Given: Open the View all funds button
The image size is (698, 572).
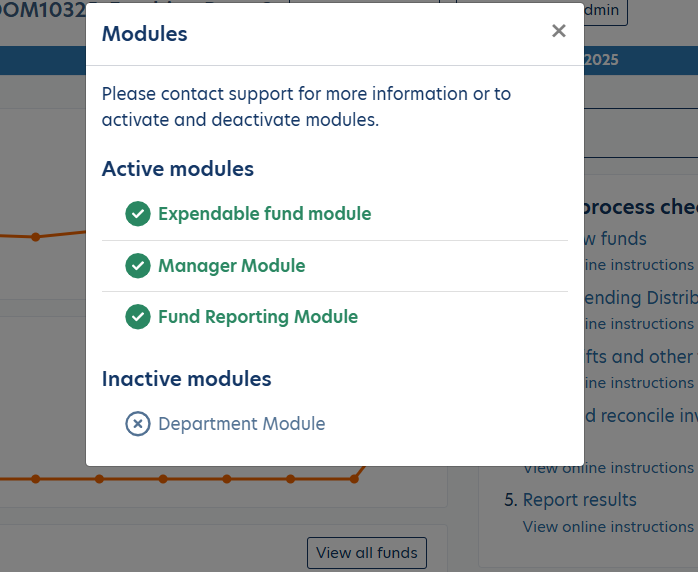Looking at the screenshot, I should (x=367, y=552).
